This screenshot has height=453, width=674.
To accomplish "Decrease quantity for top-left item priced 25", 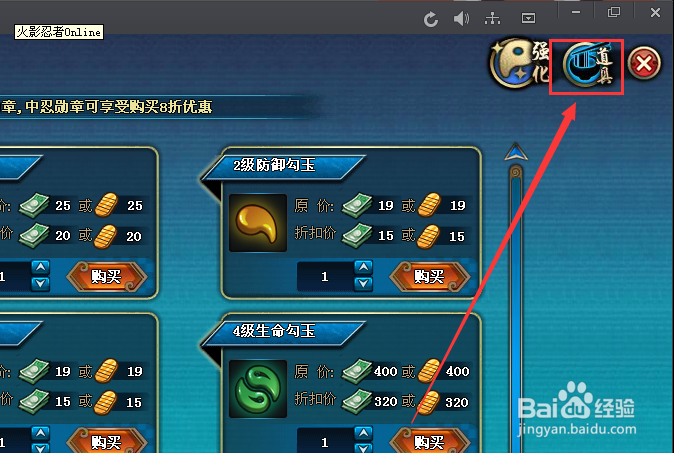I will 40,284.
